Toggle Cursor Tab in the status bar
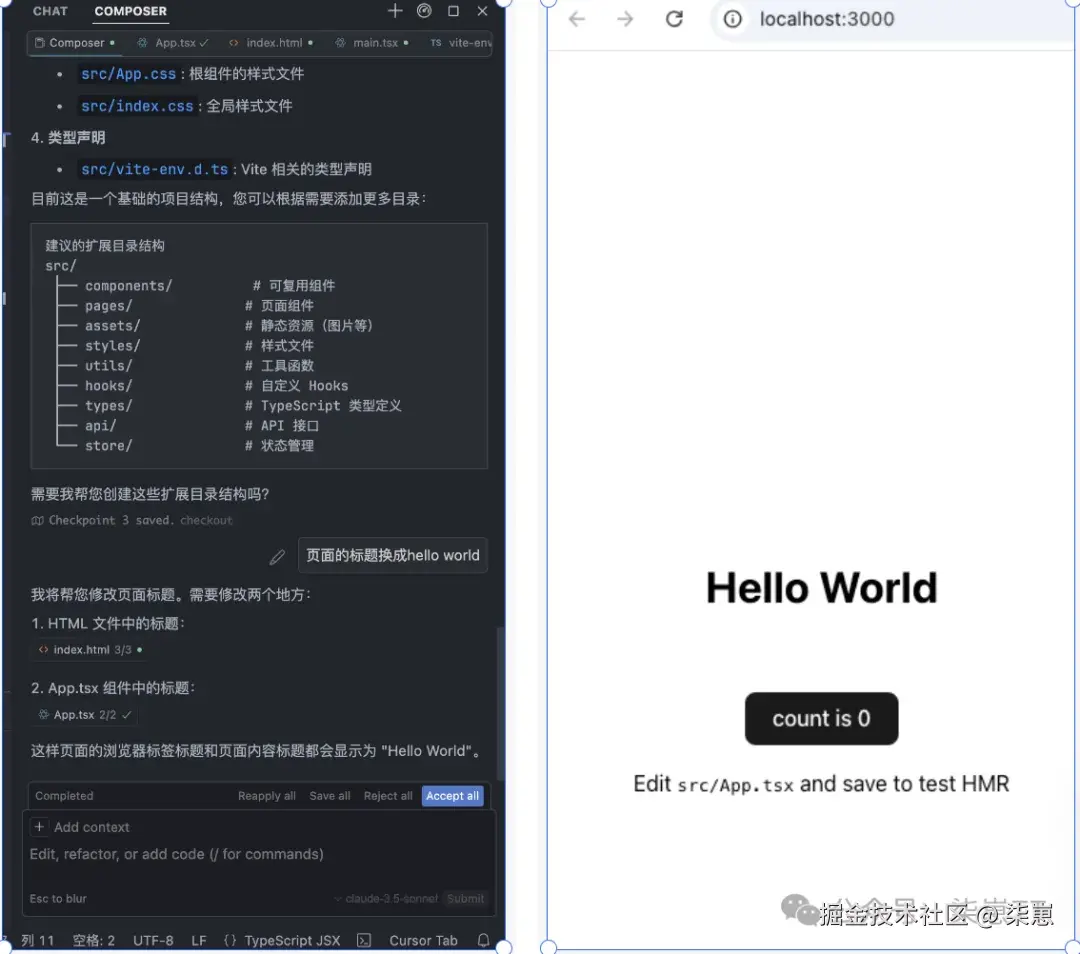Viewport: 1080px width, 954px height. [x=423, y=941]
